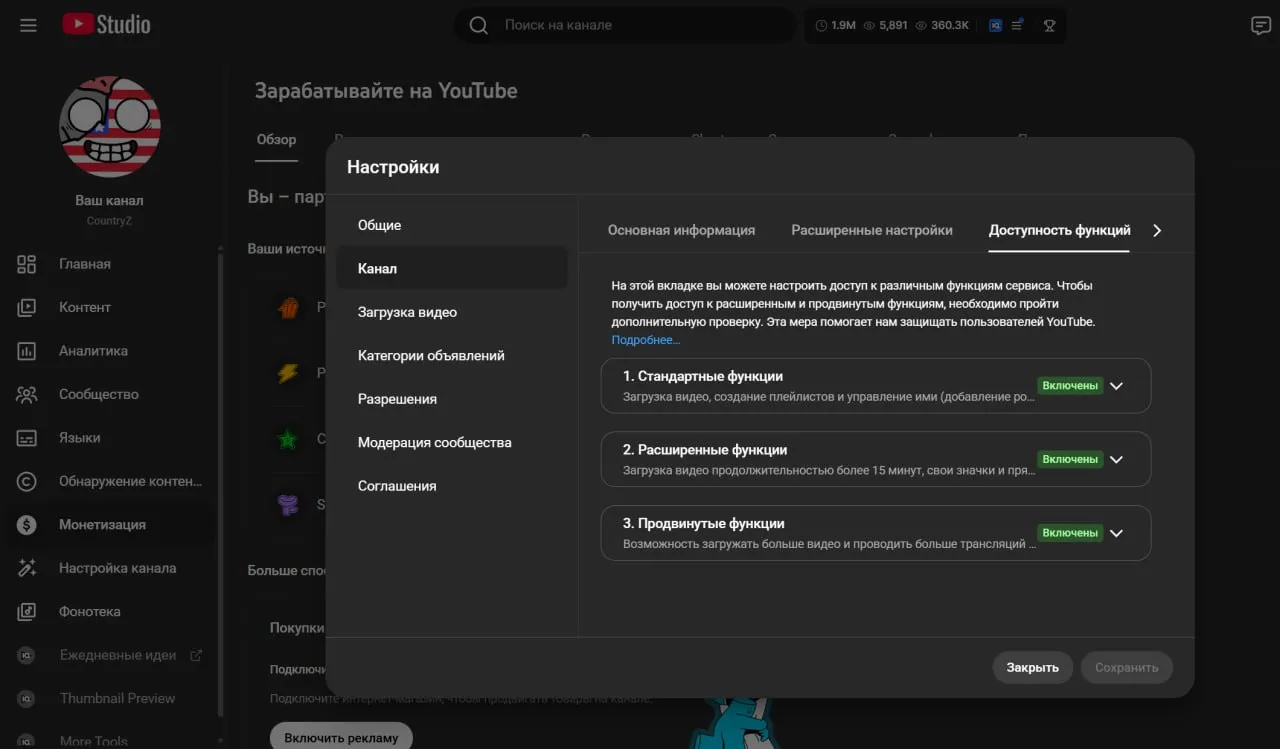Open the Разрешения settings section
Viewport: 1280px width, 749px height.
(452, 399)
